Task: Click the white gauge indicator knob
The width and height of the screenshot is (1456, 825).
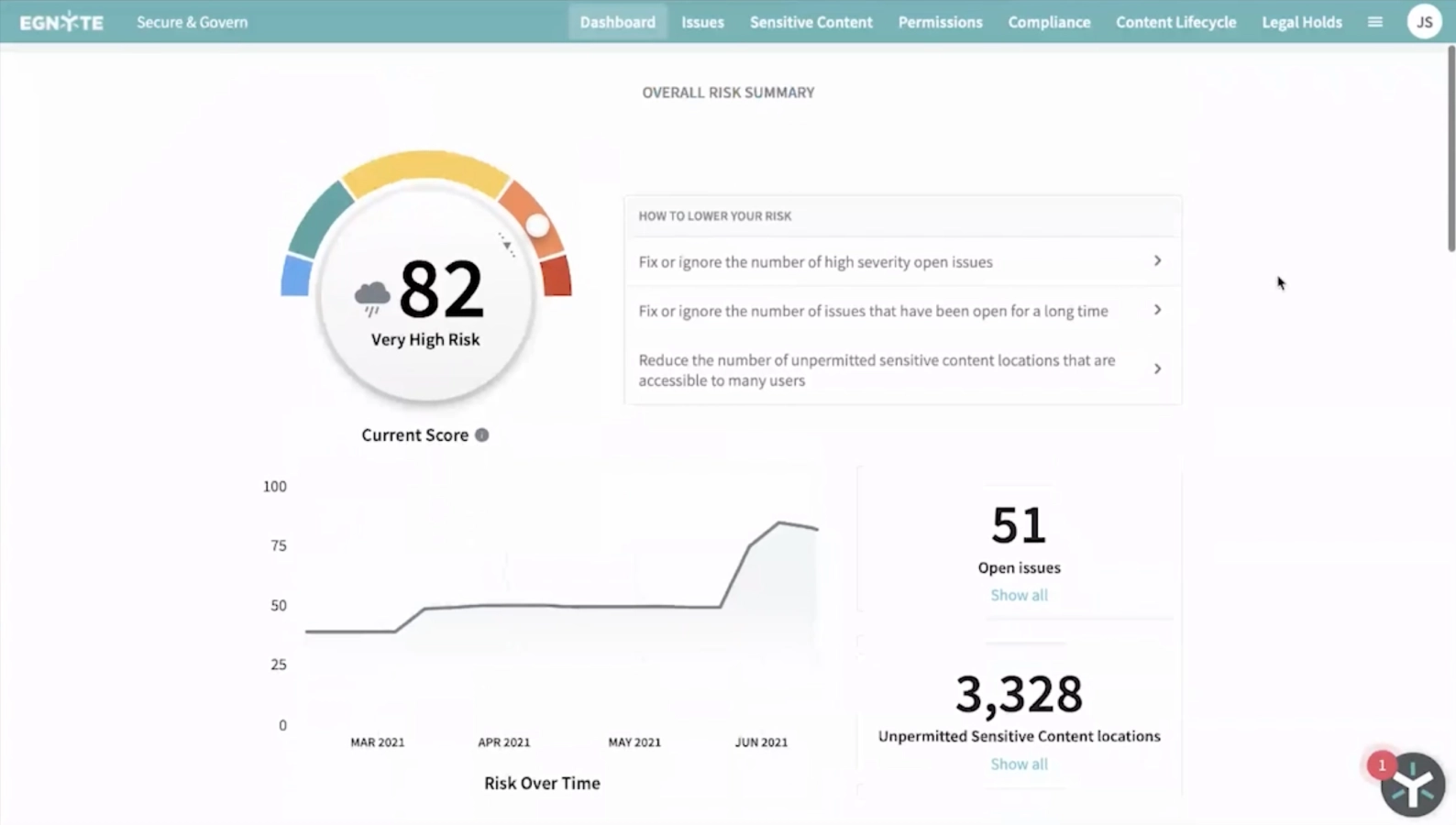Action: (x=537, y=225)
